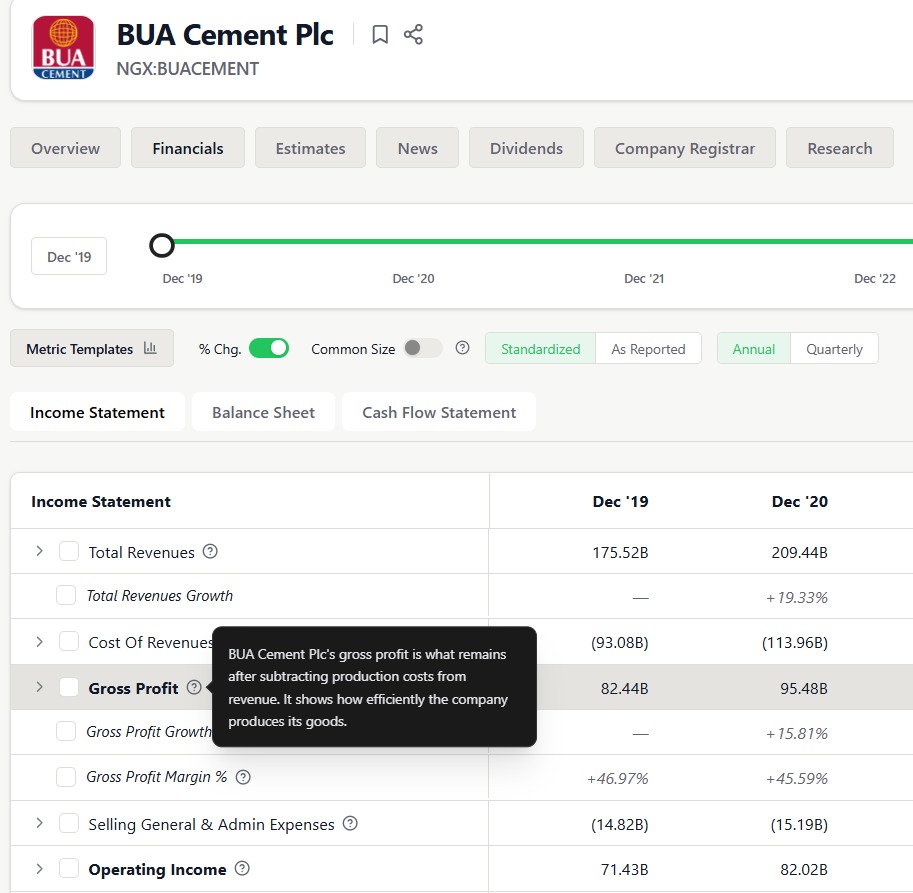Check the Gross Profit checkbox
The width and height of the screenshot is (913, 893).
coord(69,688)
